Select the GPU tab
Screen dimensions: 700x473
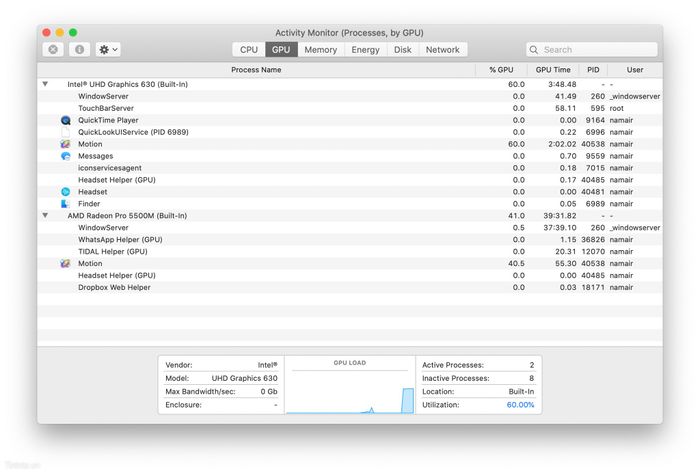click(x=281, y=50)
